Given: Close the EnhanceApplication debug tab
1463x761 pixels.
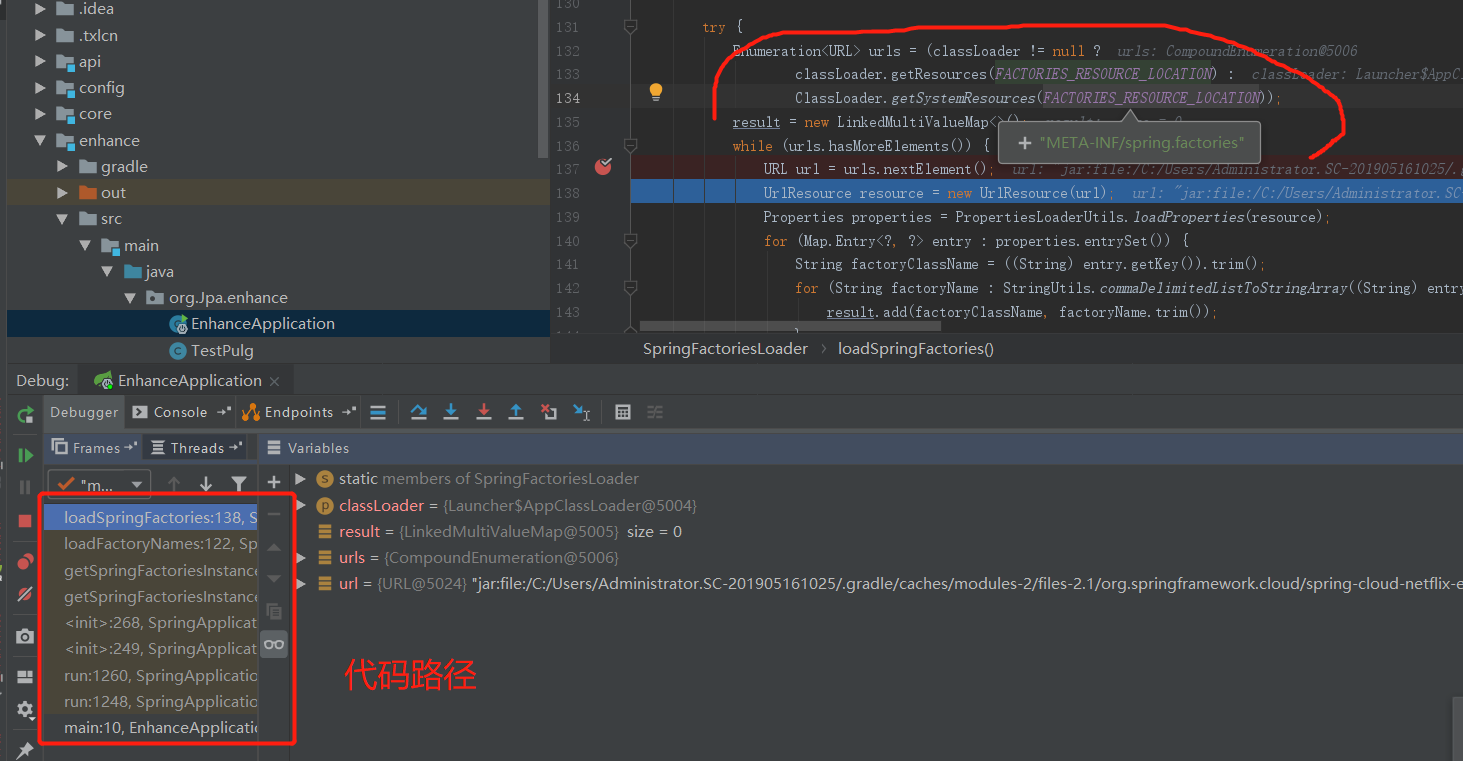Looking at the screenshot, I should coord(275,382).
